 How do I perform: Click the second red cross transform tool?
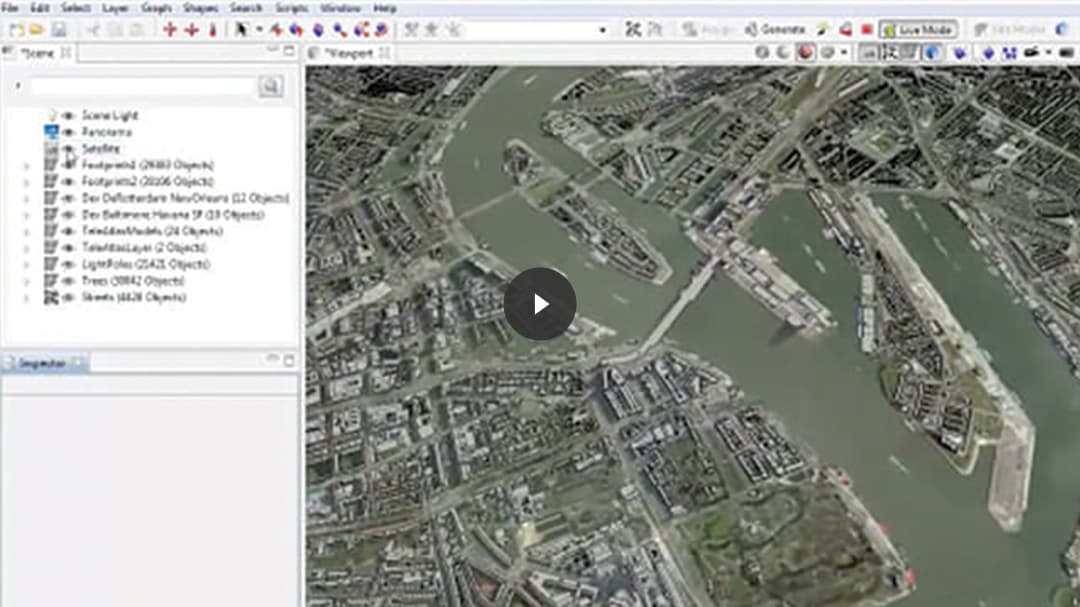point(191,30)
